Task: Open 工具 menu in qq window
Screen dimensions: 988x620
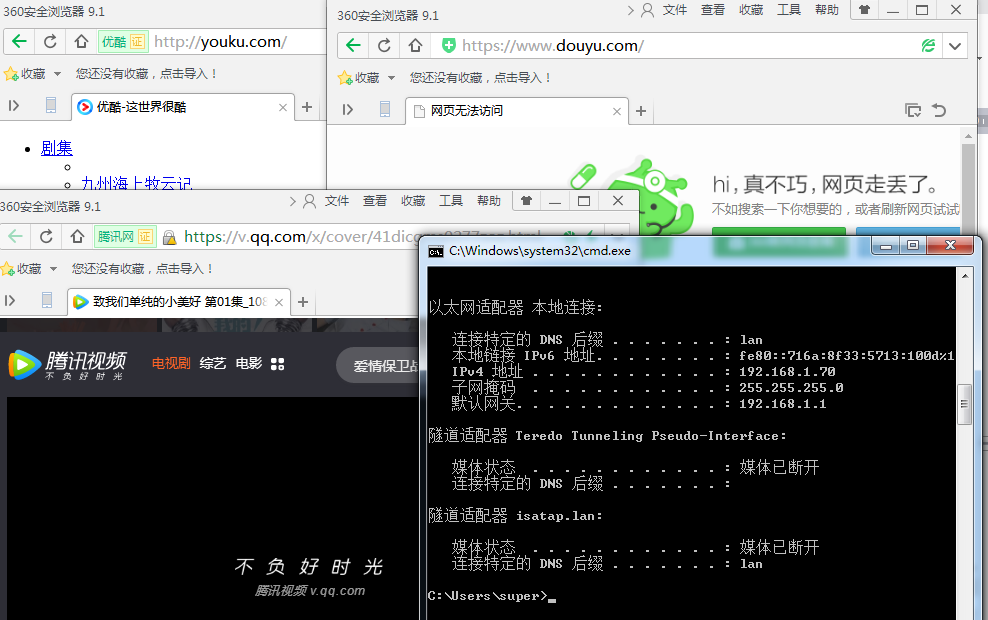Action: tap(451, 201)
